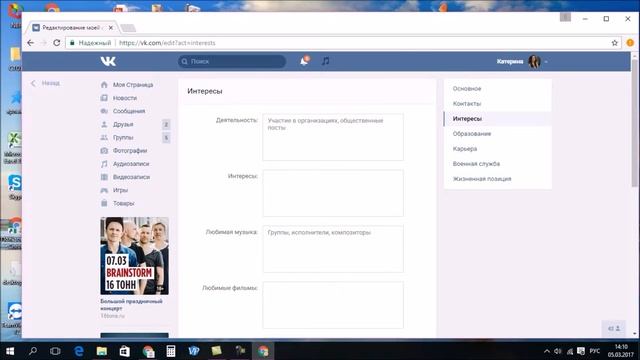Reload the page with refresh button

coord(57,43)
